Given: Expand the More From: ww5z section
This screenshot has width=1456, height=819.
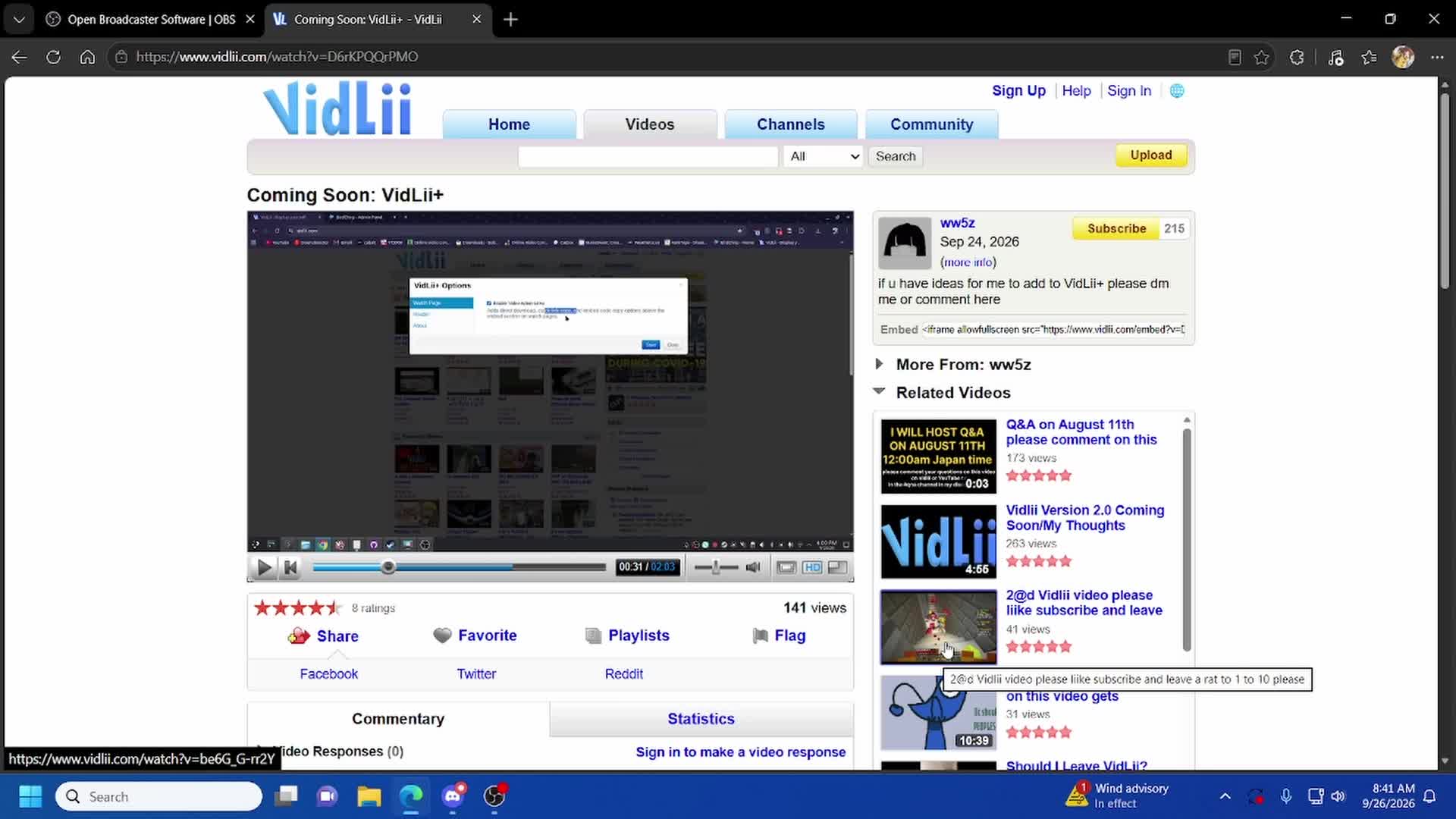Looking at the screenshot, I should click(963, 365).
